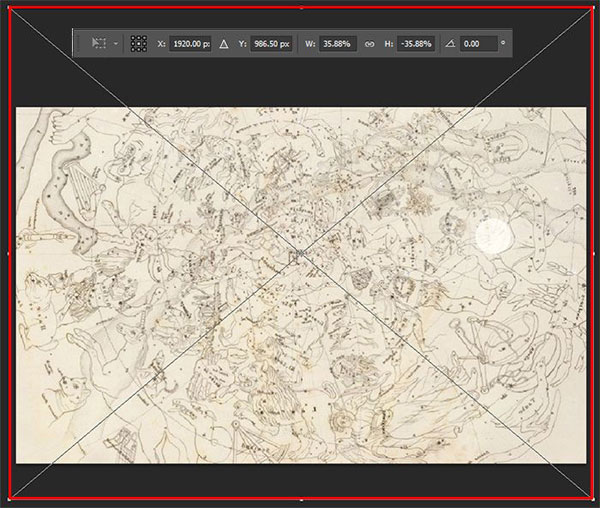Image resolution: width=600 pixels, height=508 pixels.
Task: Click the Y: label in options bar
Action: click(243, 44)
